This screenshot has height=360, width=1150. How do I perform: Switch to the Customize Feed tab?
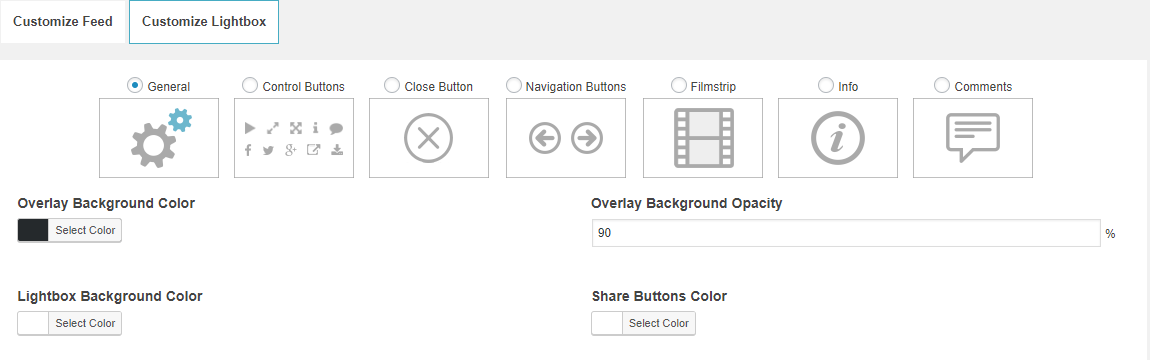pyautogui.click(x=63, y=21)
